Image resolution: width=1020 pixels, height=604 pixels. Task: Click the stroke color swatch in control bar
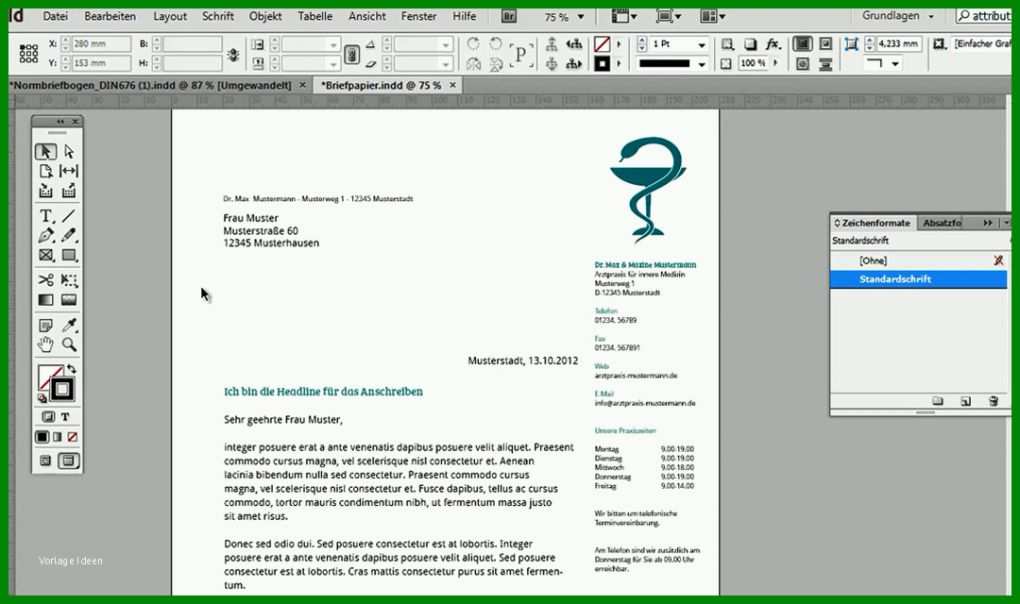(x=602, y=64)
